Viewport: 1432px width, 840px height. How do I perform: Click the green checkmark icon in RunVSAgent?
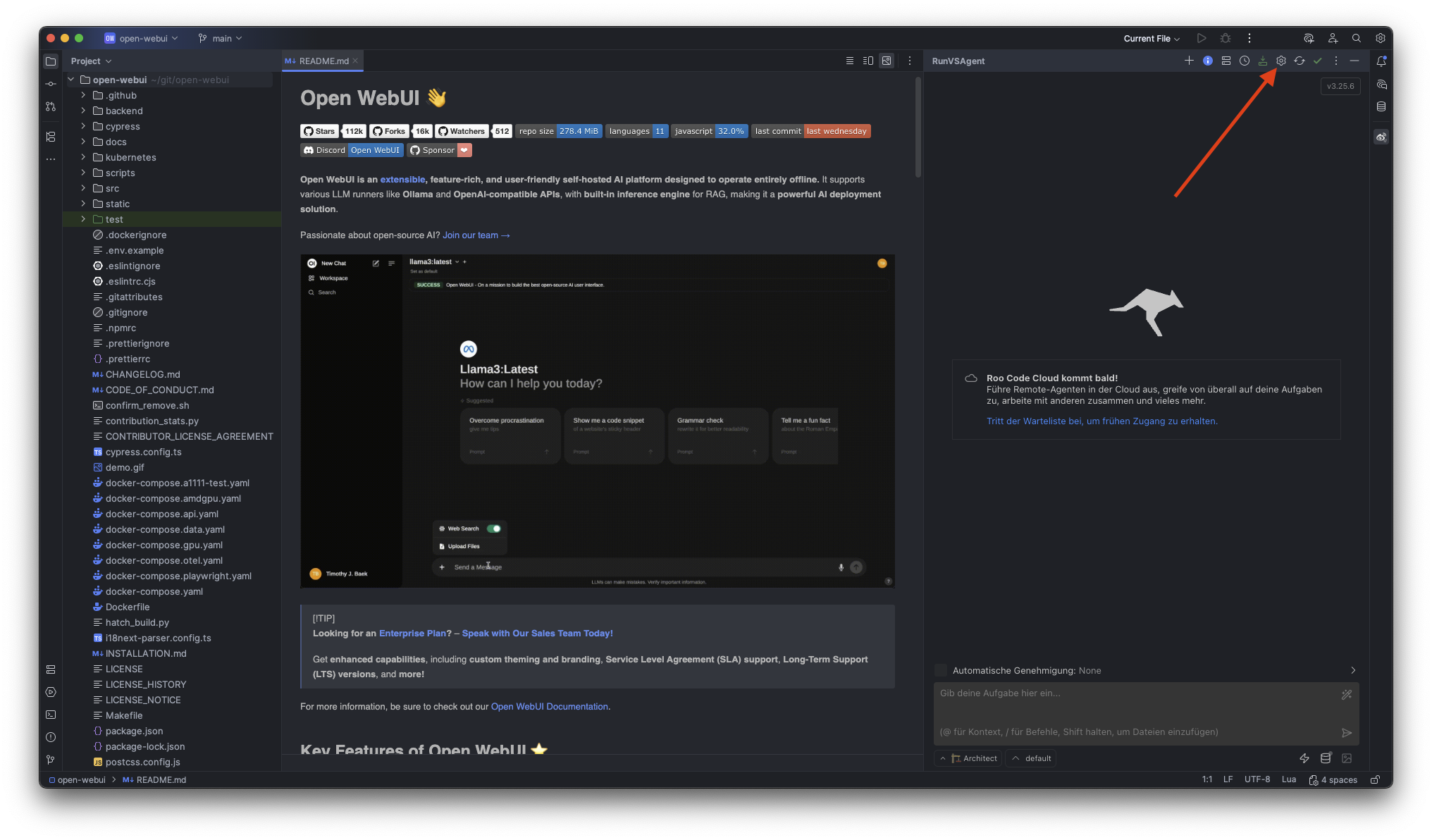[x=1318, y=61]
